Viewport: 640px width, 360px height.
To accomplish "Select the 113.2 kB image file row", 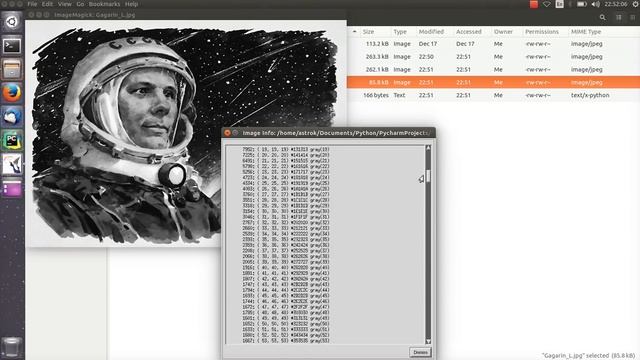I will [x=493, y=44].
